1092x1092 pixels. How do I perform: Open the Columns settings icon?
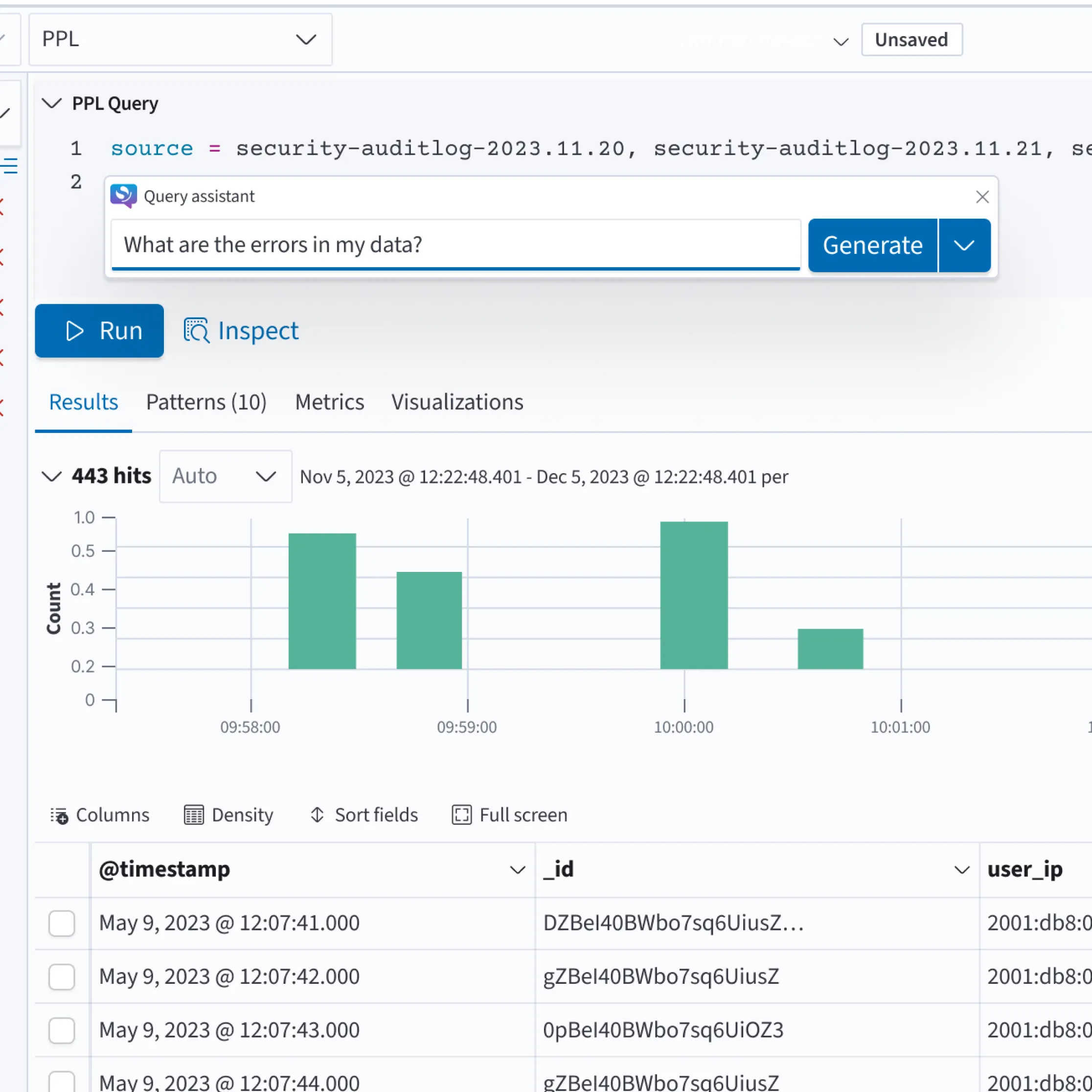pos(59,815)
